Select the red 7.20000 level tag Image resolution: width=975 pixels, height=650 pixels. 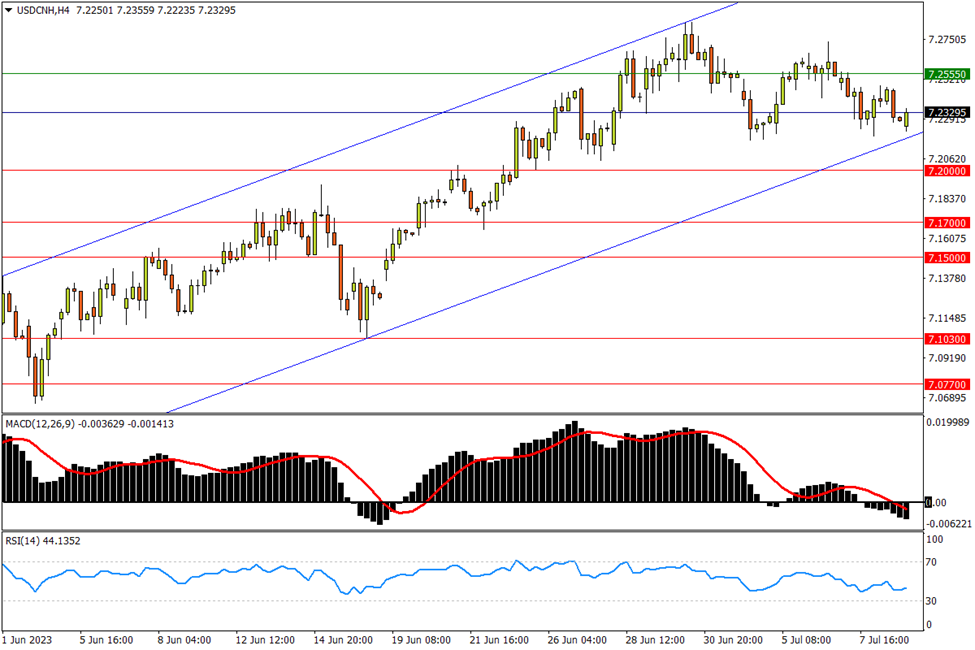[945, 171]
